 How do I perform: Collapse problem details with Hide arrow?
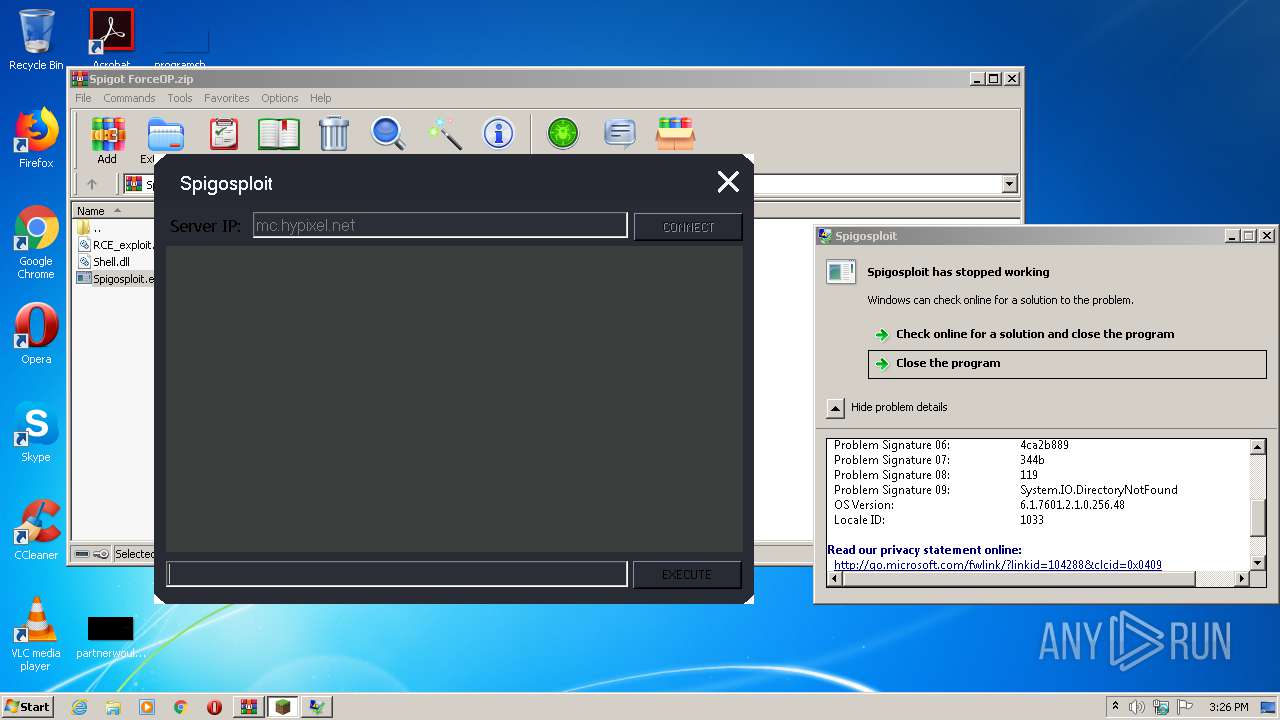pos(835,408)
